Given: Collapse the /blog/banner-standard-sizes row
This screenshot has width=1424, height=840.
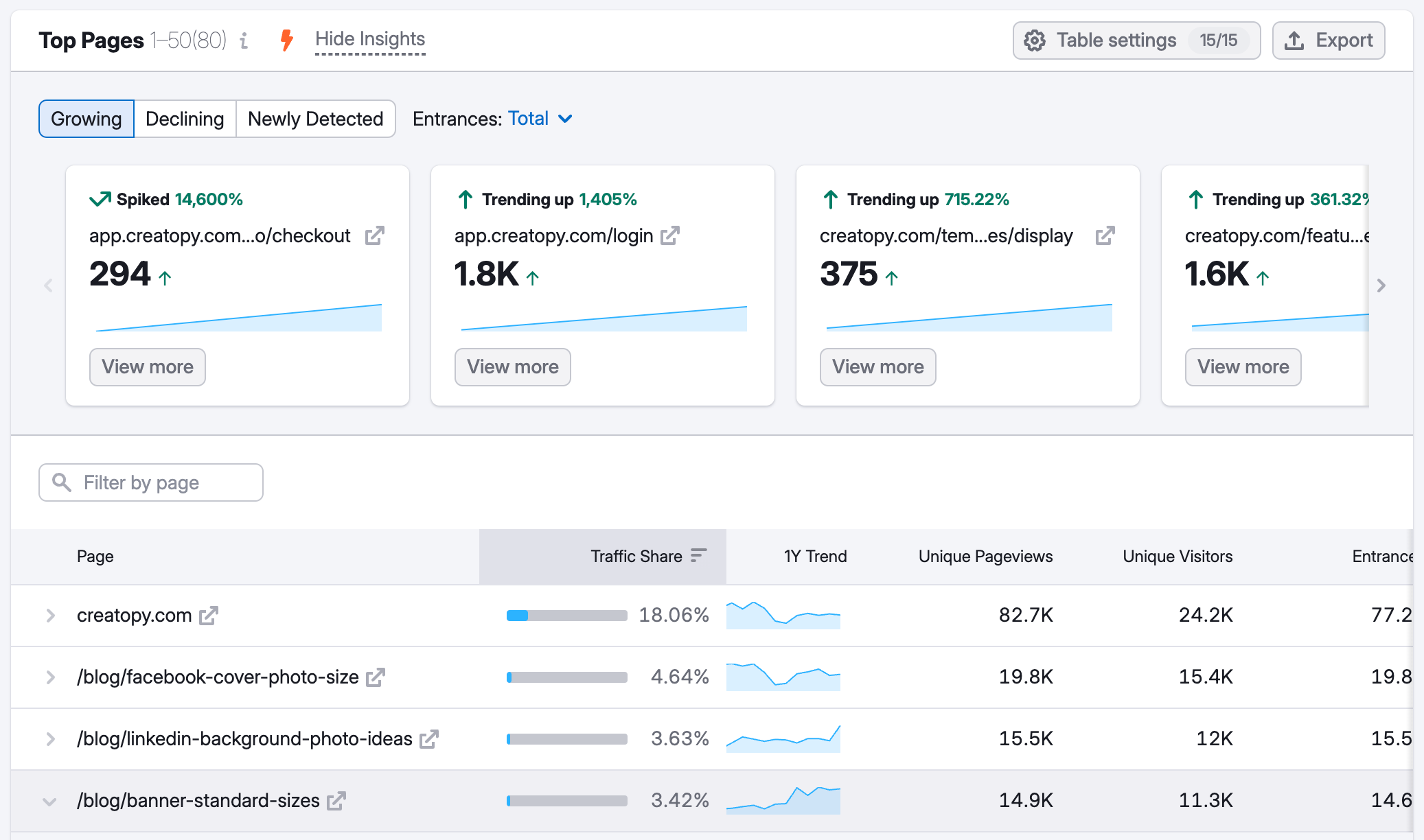Looking at the screenshot, I should pos(49,801).
